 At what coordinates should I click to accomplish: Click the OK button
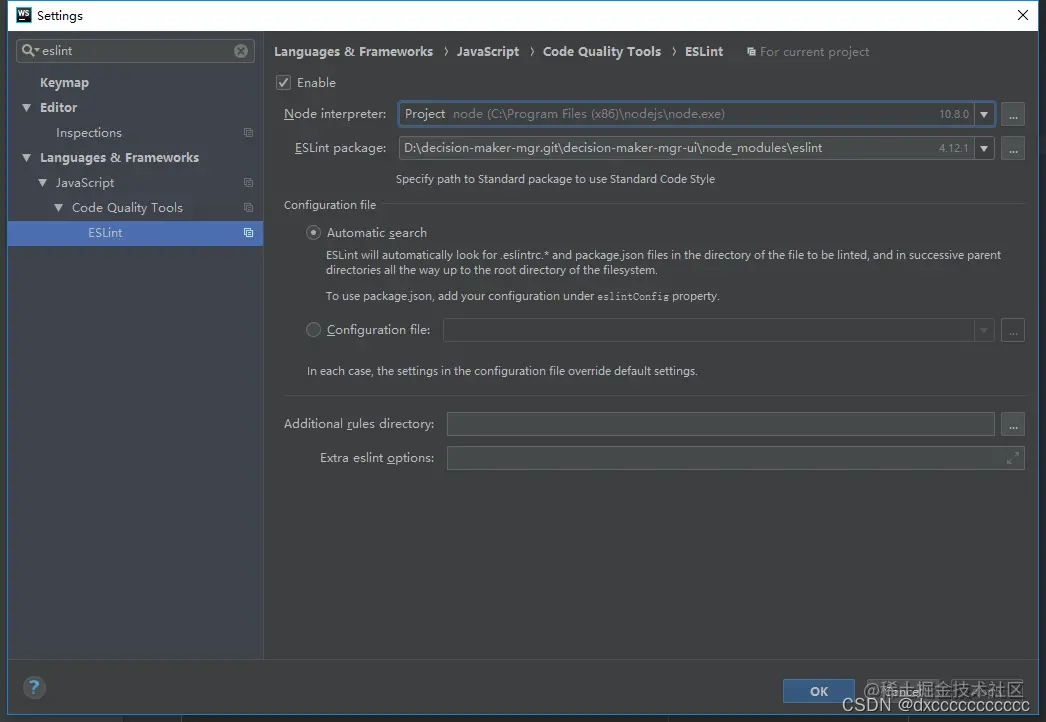(819, 691)
